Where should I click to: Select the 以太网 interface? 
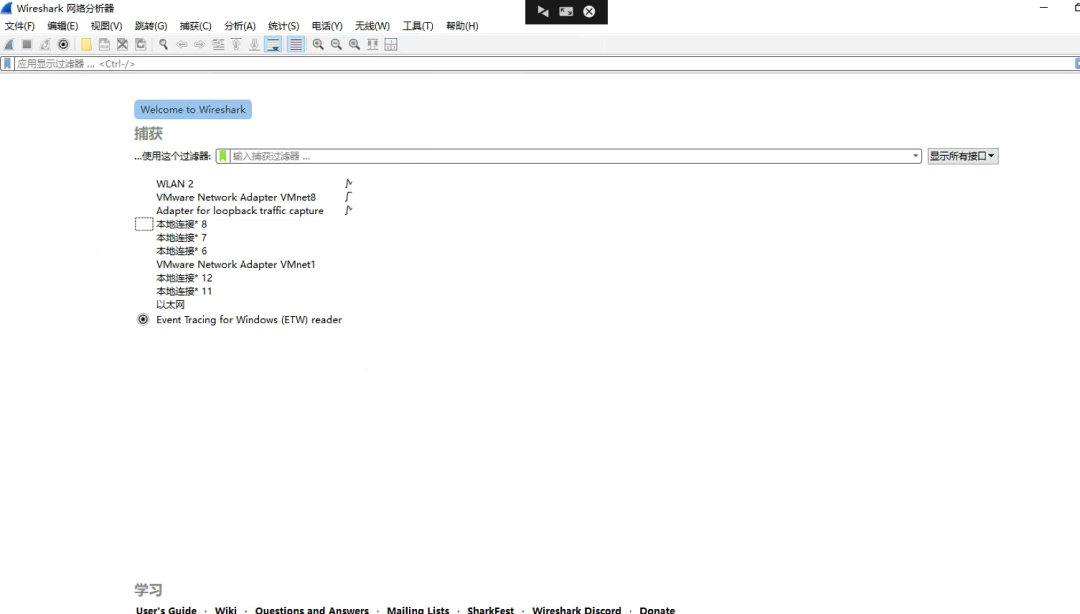tap(170, 305)
